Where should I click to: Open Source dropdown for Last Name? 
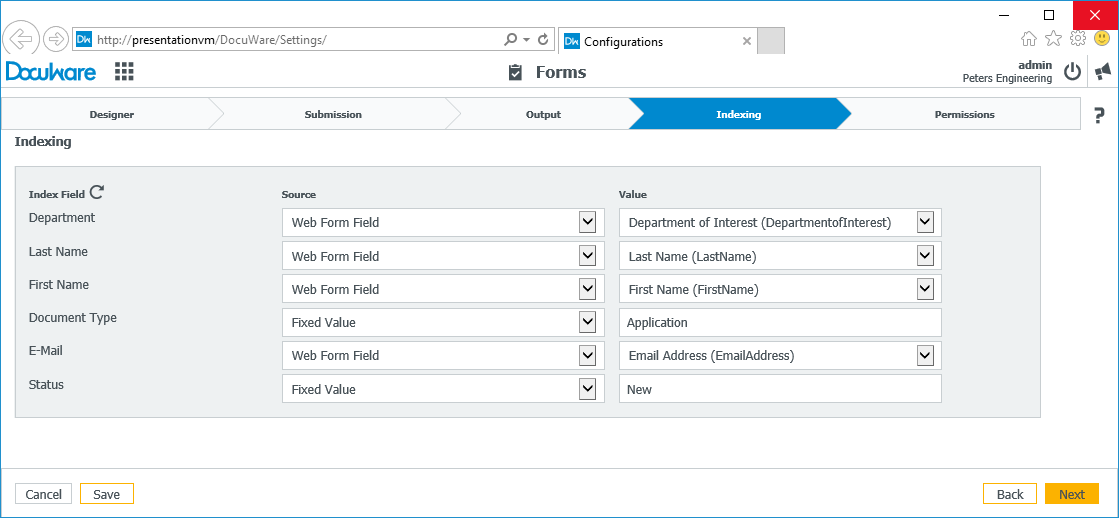587,255
